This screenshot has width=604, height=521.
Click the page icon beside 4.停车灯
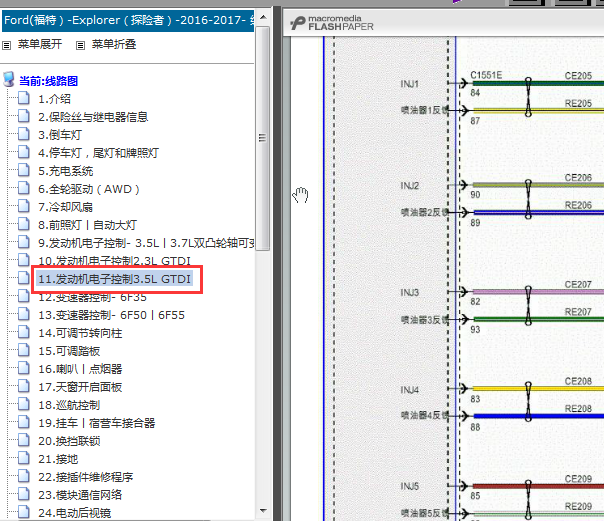[x=23, y=152]
